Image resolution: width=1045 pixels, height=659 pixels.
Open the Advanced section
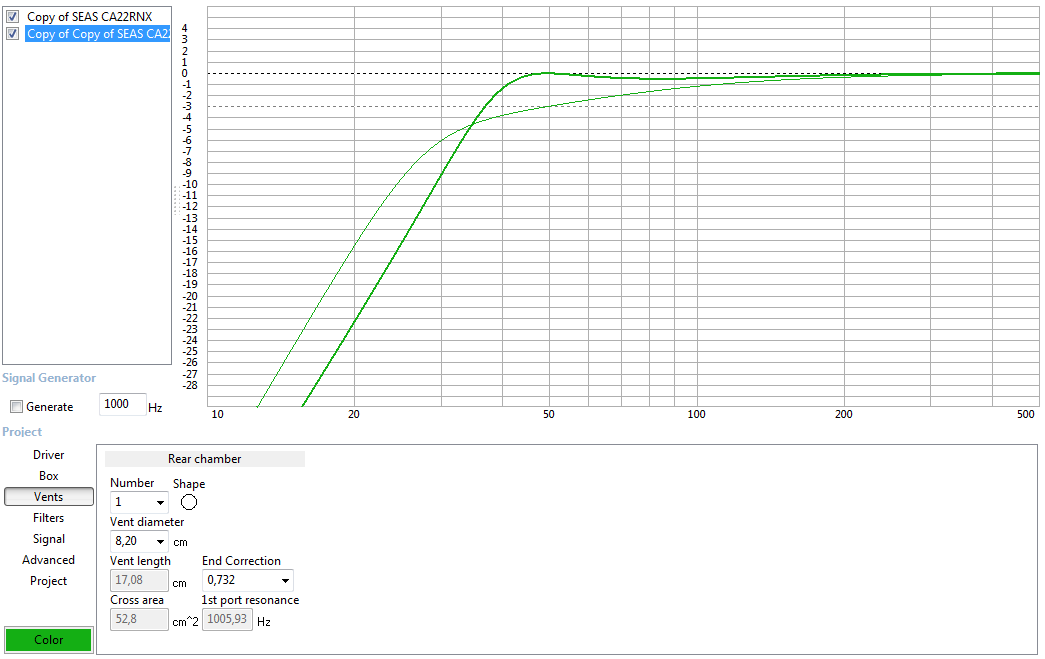[x=49, y=560]
